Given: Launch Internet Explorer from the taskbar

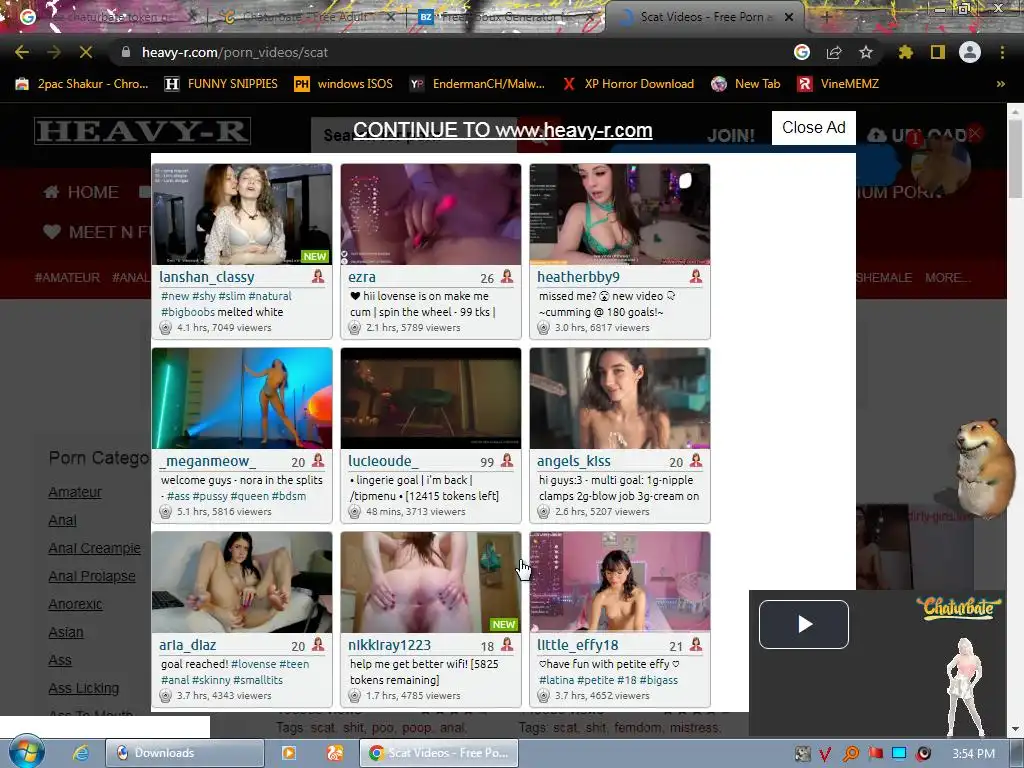Looking at the screenshot, I should coord(80,753).
